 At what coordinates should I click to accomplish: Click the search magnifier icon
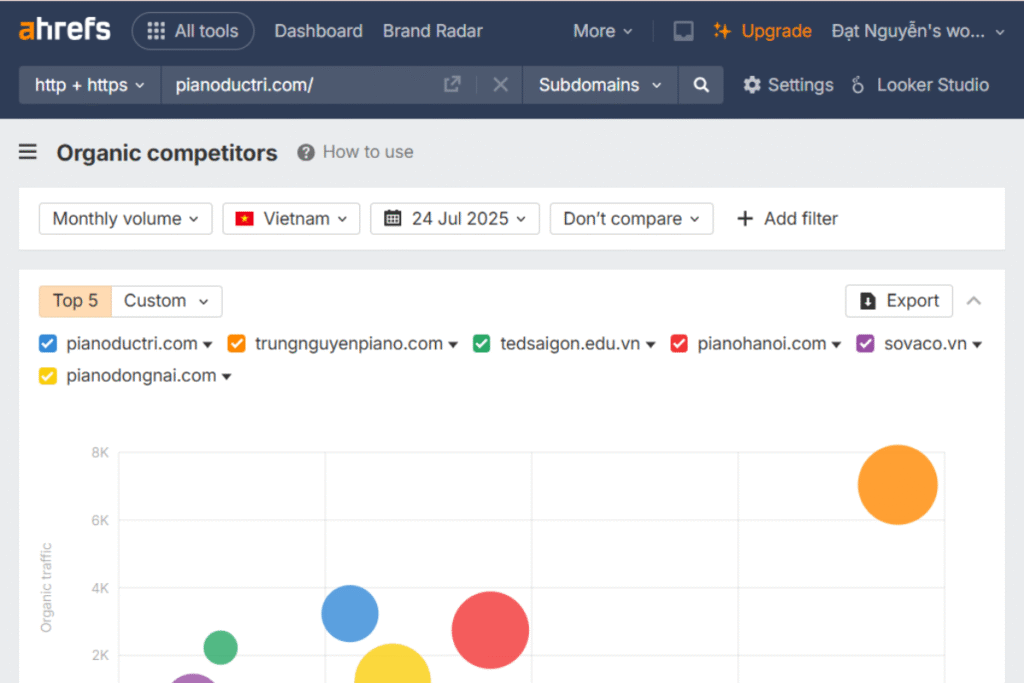(700, 85)
